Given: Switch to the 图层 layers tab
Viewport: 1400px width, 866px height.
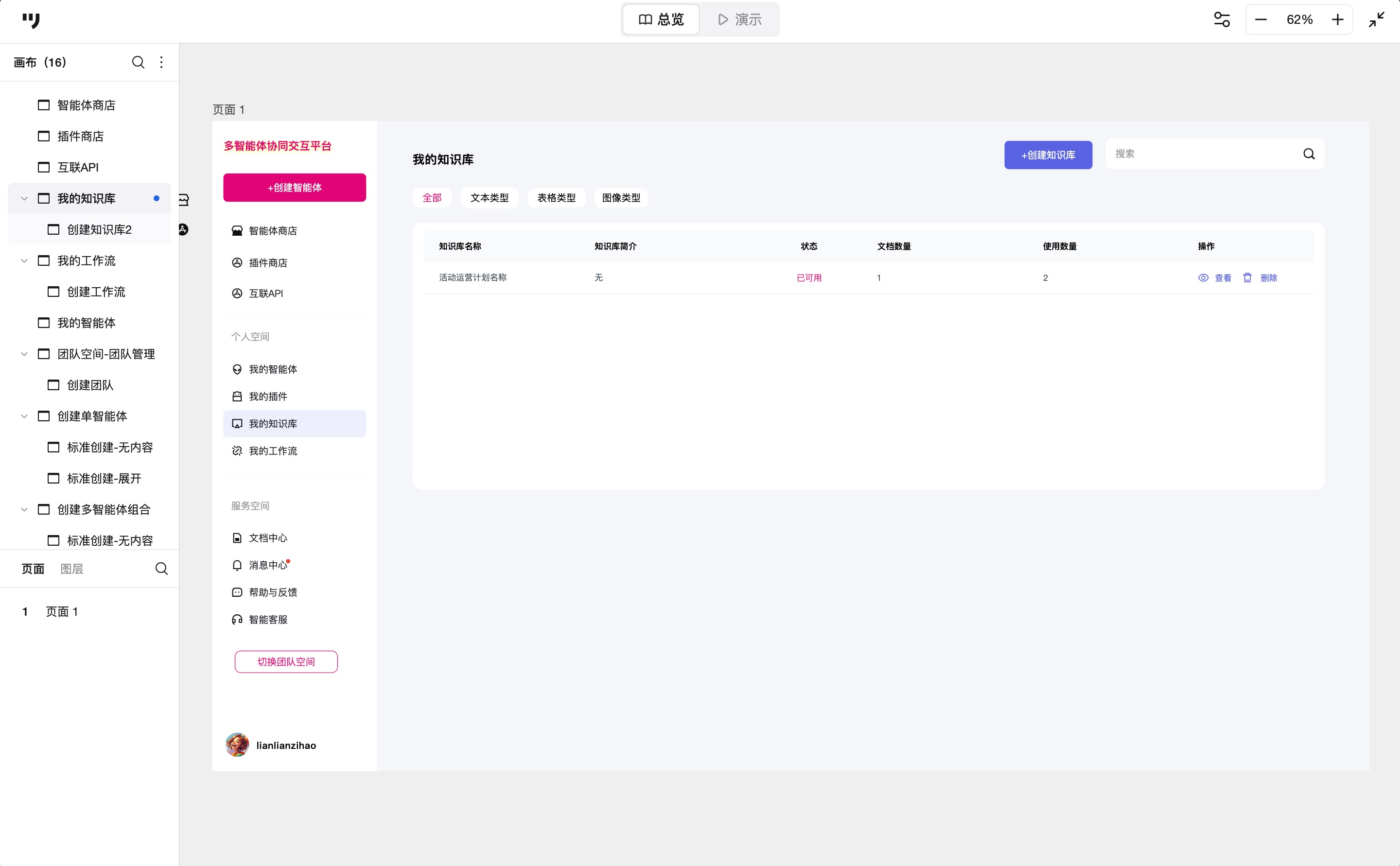Looking at the screenshot, I should [x=71, y=568].
